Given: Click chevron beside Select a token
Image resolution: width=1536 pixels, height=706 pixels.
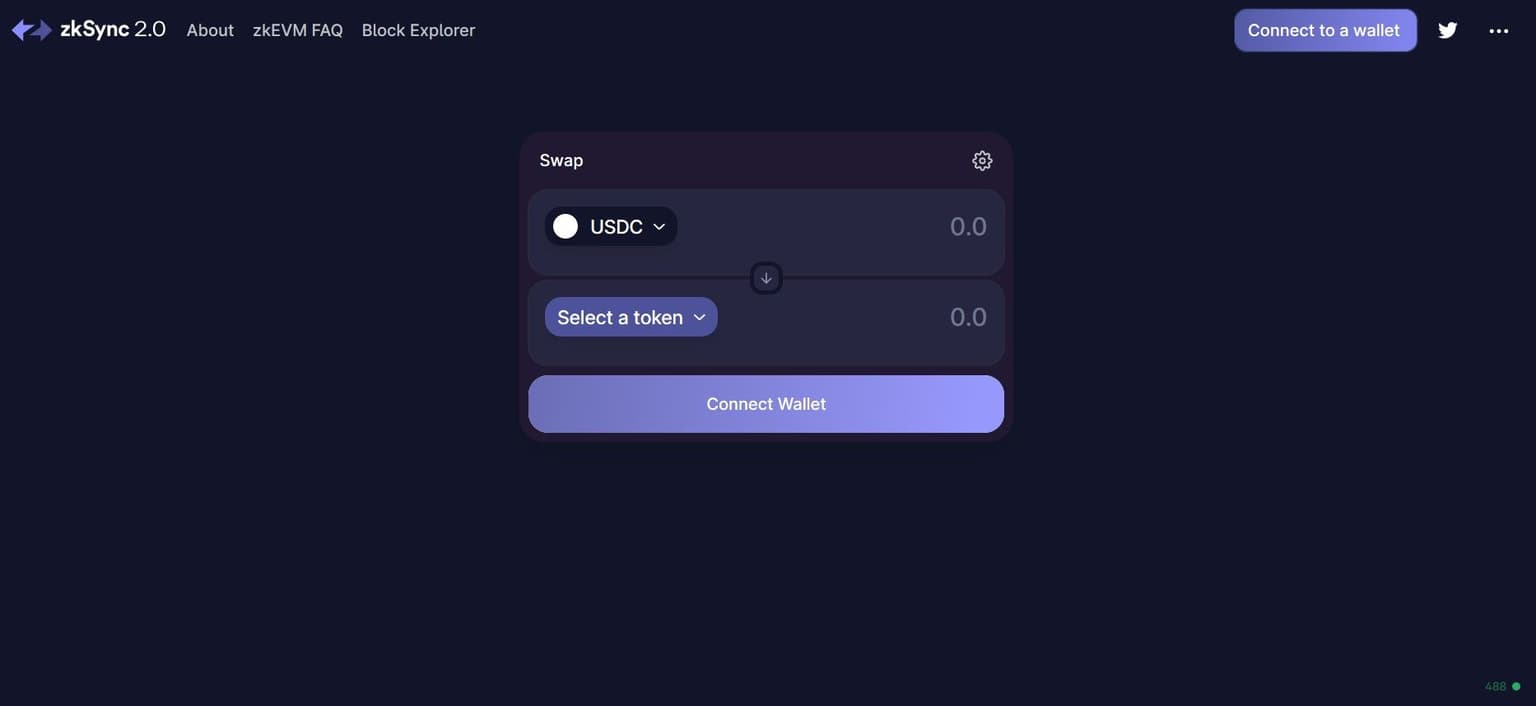Looking at the screenshot, I should point(700,317).
